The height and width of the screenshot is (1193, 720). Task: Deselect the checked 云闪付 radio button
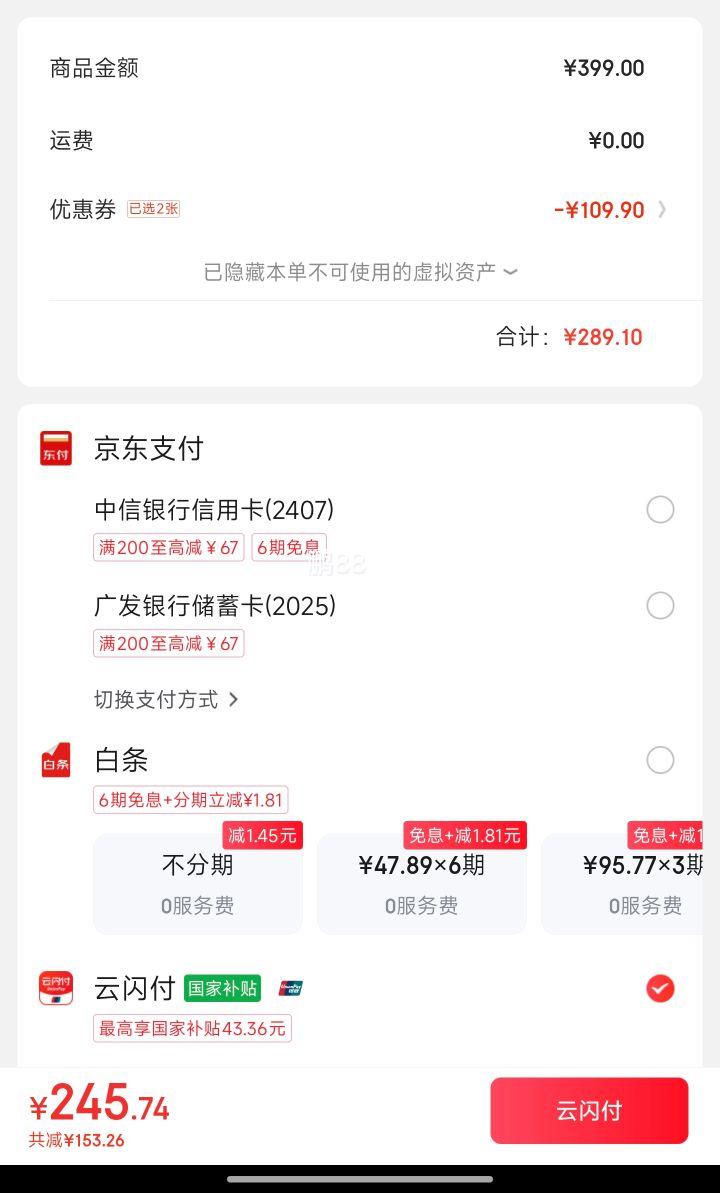660,988
